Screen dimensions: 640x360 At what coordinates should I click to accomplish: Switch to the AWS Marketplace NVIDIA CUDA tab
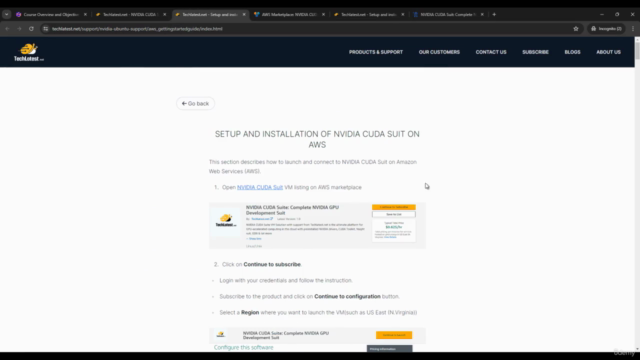(289, 14)
